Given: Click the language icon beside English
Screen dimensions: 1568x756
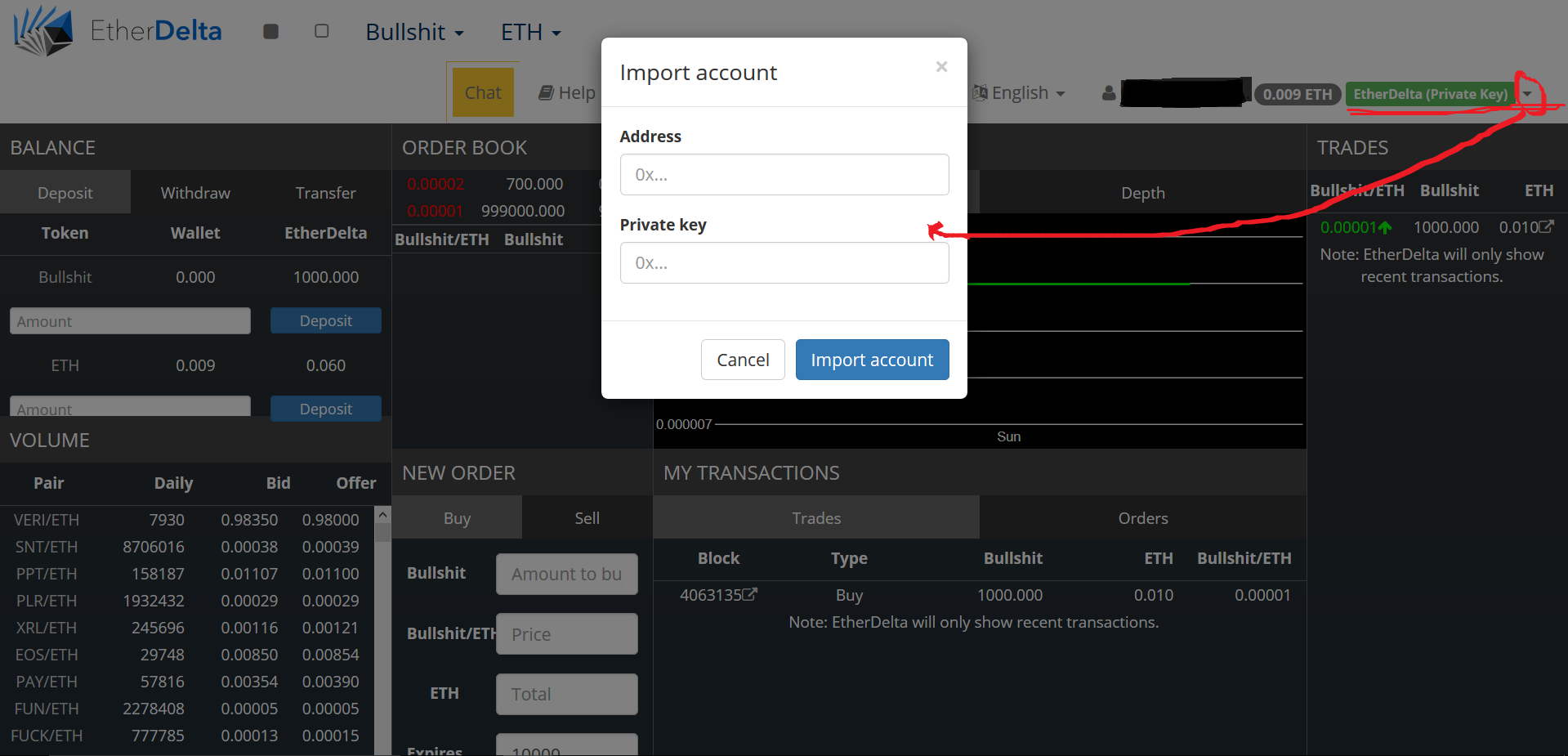Looking at the screenshot, I should (x=980, y=93).
